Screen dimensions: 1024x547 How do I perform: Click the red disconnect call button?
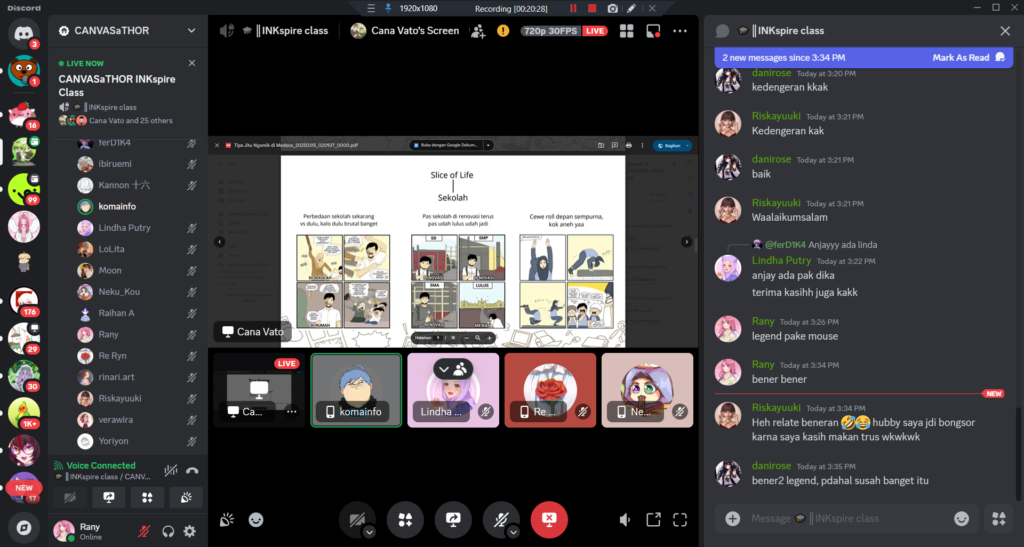click(549, 520)
